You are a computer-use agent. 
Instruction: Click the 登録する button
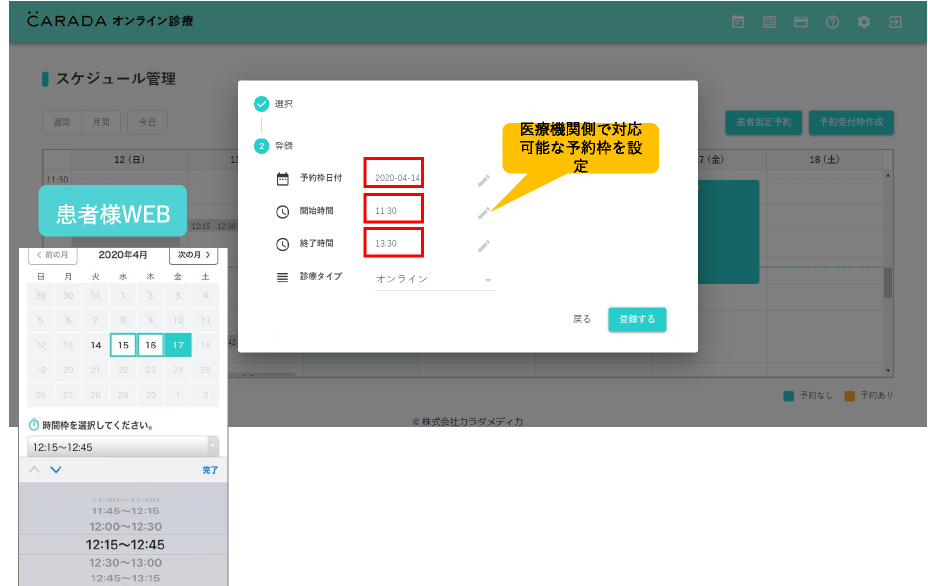[637, 319]
